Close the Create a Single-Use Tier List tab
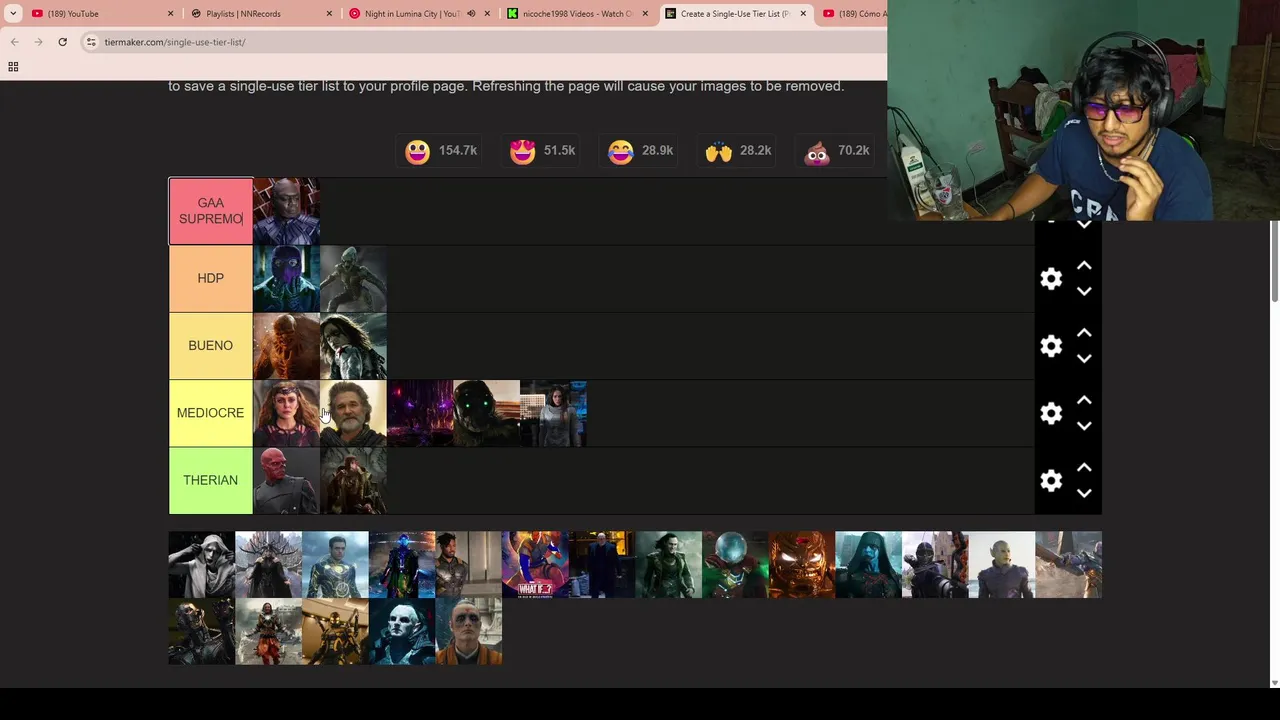 point(803,14)
